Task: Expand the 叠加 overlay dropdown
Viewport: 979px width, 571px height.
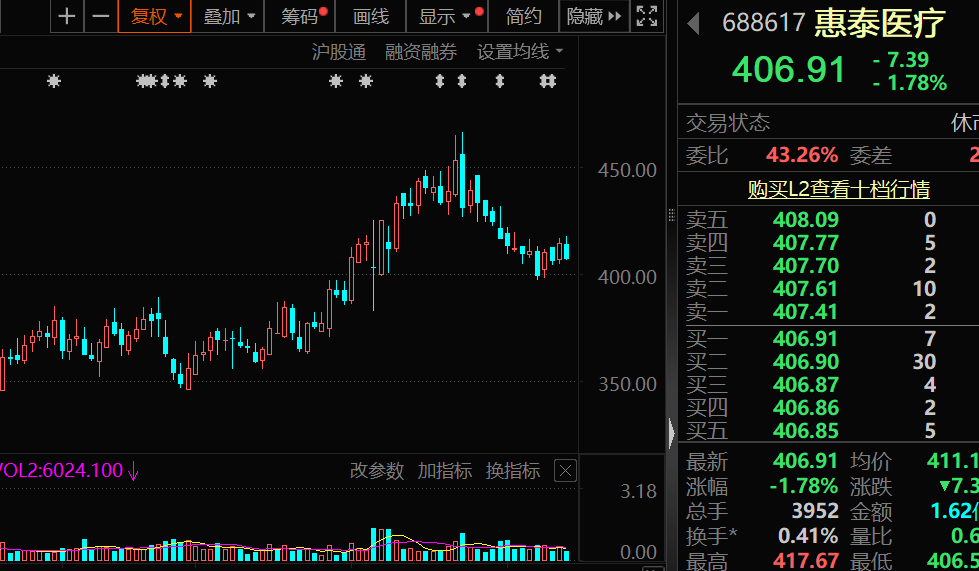Action: click(229, 16)
